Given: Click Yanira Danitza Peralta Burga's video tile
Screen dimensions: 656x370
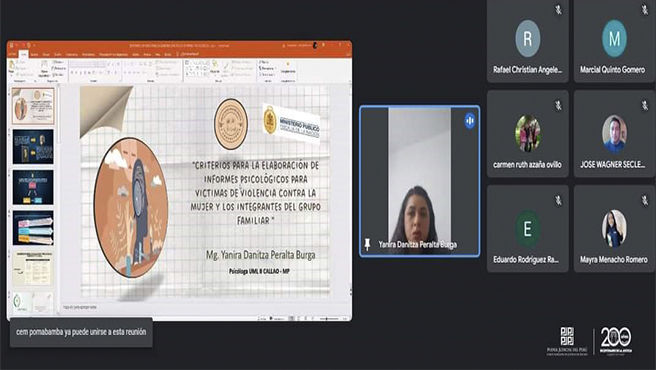Looking at the screenshot, I should (420, 181).
